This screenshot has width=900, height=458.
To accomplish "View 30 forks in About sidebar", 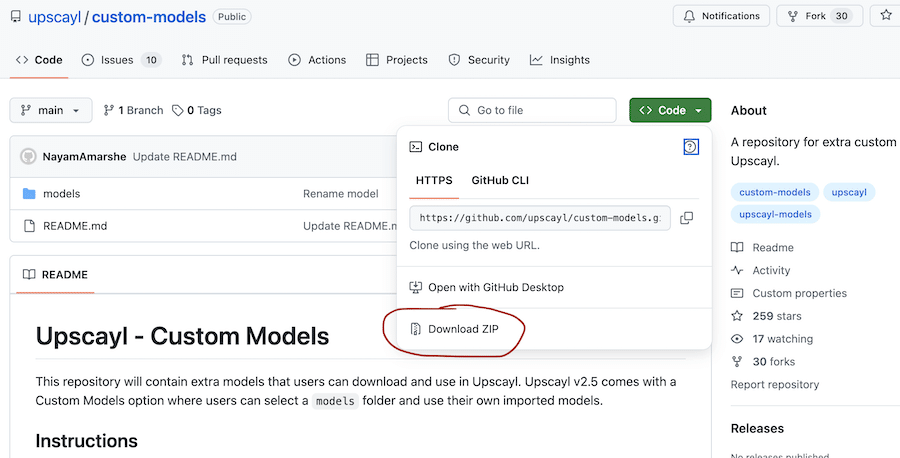I will pos(763,362).
